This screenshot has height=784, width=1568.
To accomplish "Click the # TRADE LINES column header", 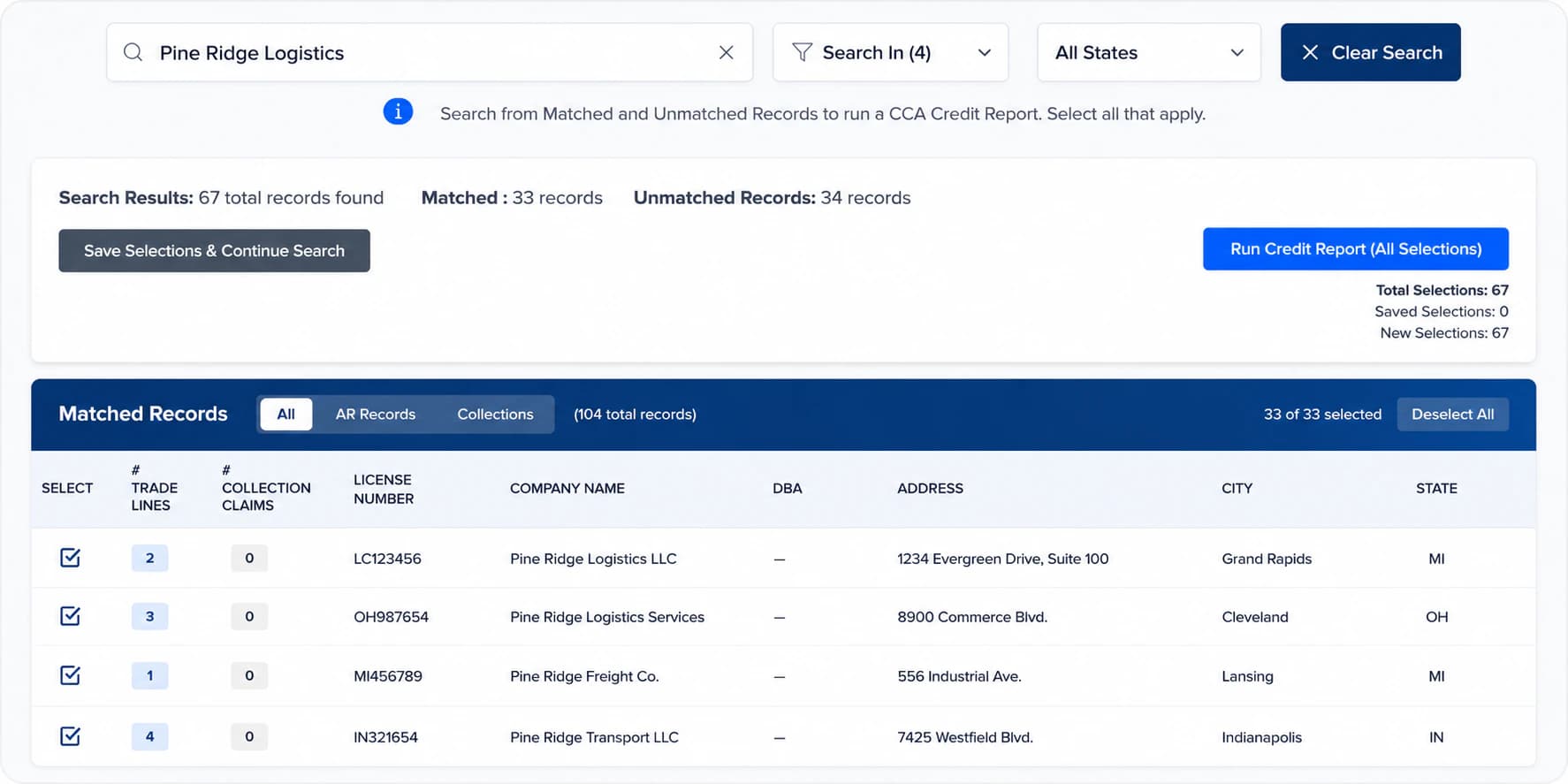I will point(154,488).
